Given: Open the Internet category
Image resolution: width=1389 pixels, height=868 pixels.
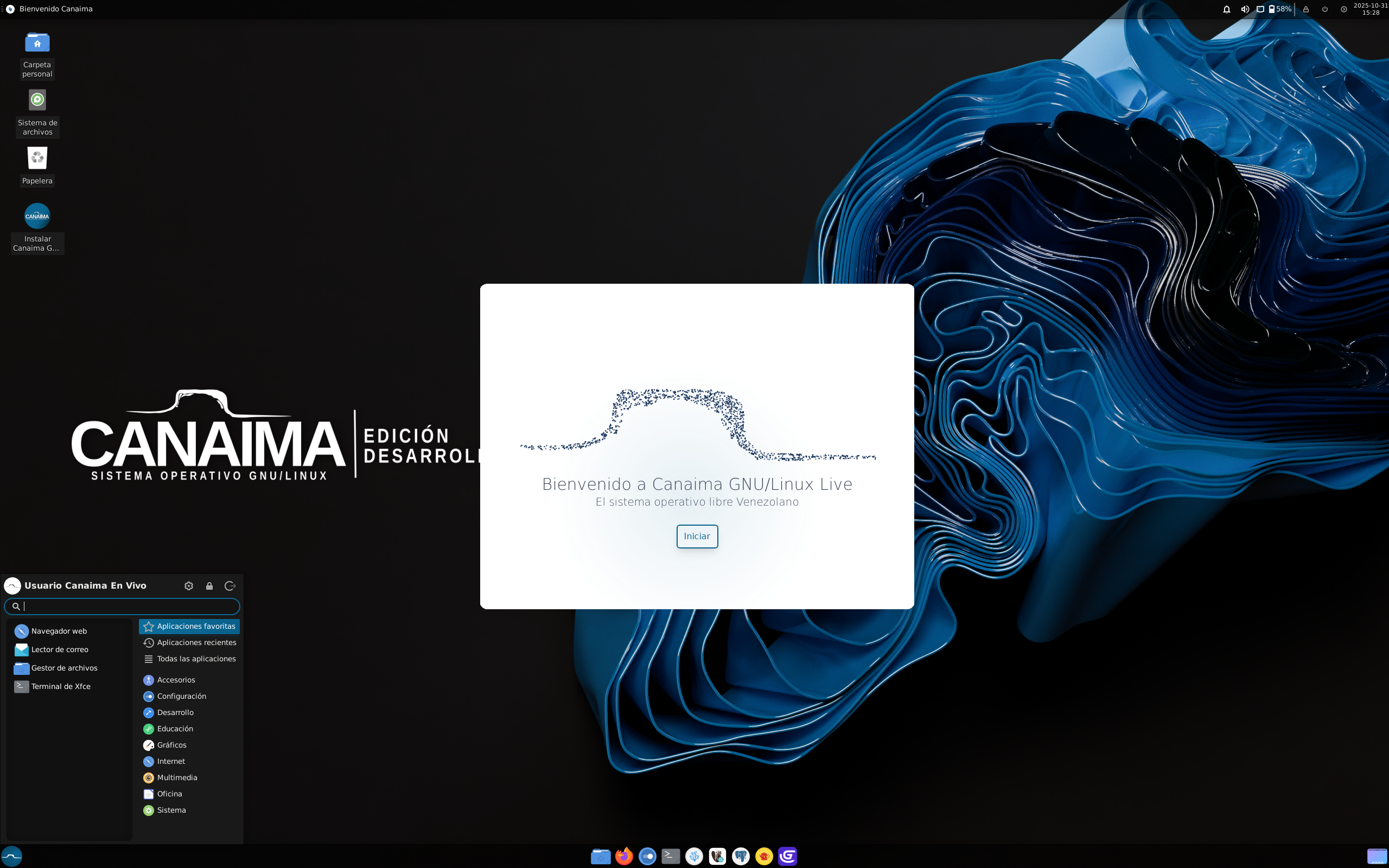Looking at the screenshot, I should pyautogui.click(x=189, y=761).
